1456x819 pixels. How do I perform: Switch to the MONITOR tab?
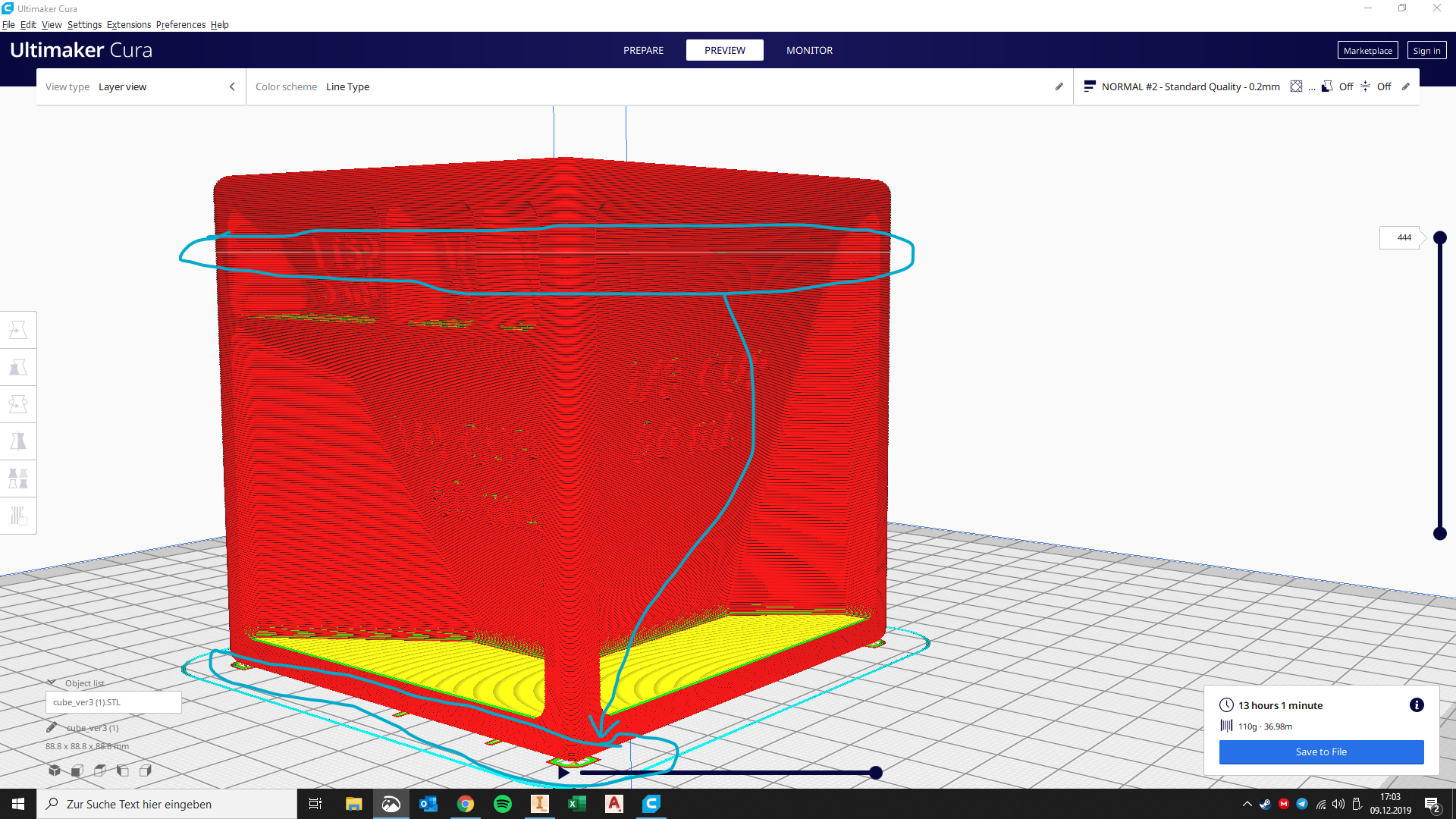pyautogui.click(x=809, y=50)
